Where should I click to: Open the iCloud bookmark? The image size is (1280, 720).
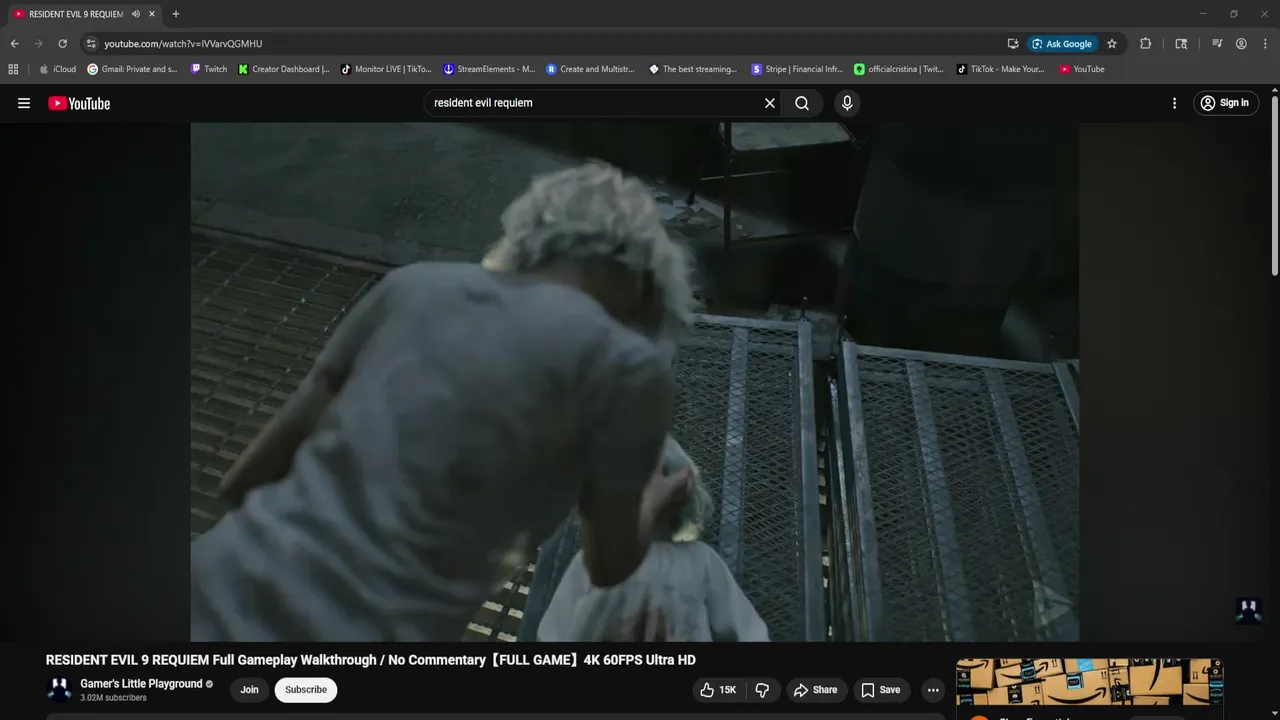coord(58,69)
